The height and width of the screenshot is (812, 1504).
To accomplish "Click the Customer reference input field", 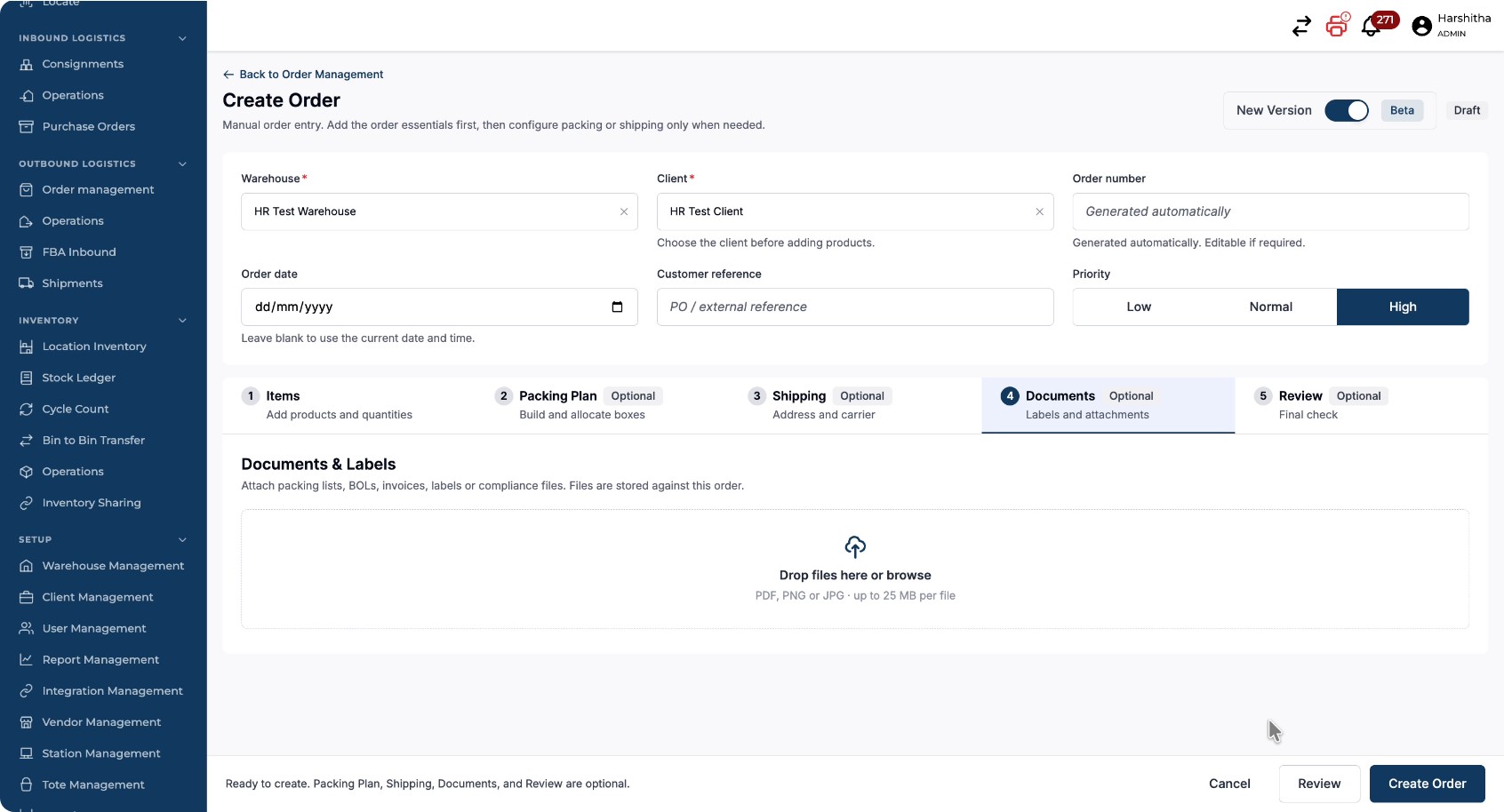I will pyautogui.click(x=855, y=306).
